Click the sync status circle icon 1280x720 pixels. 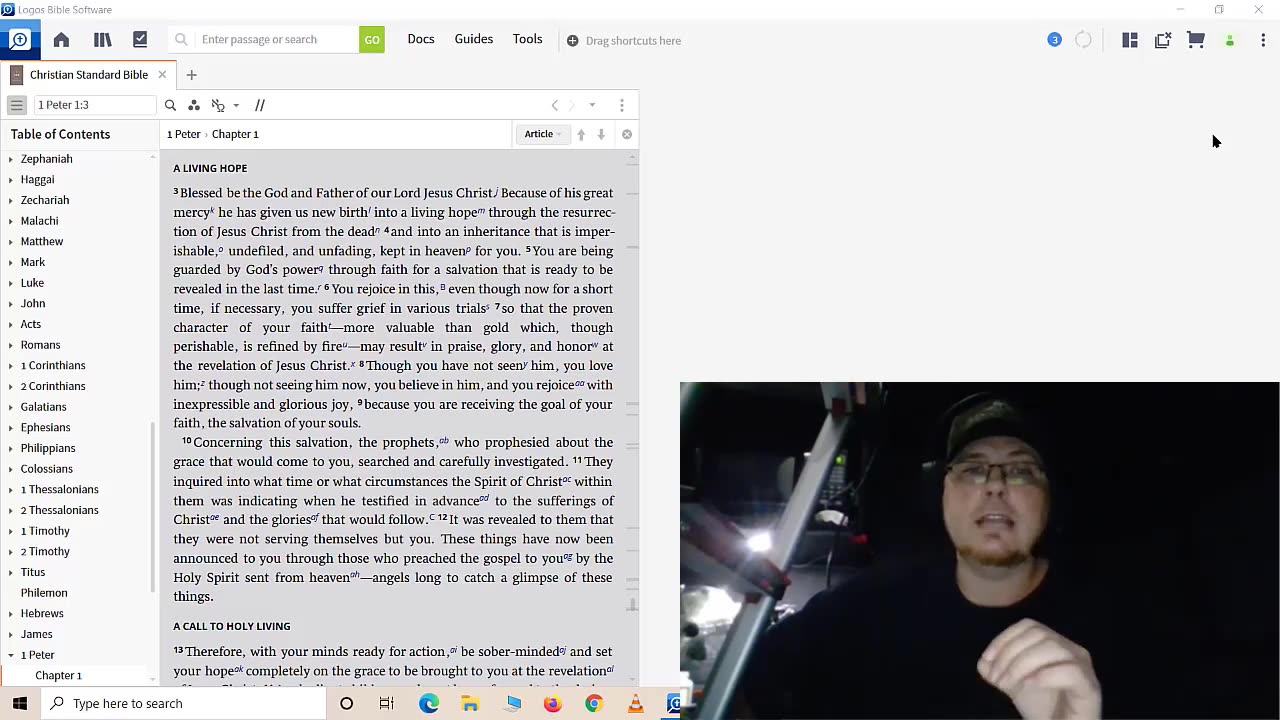pos(1083,40)
